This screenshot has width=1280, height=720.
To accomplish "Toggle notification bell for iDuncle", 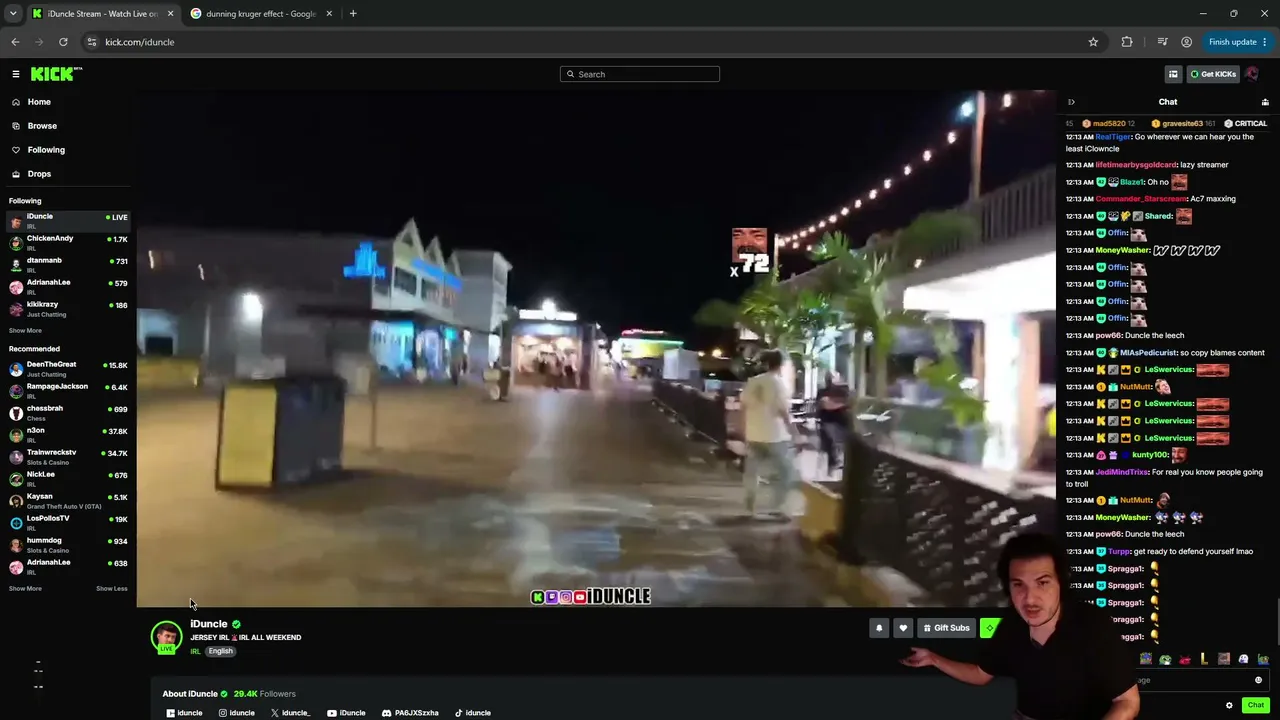I will 879,628.
